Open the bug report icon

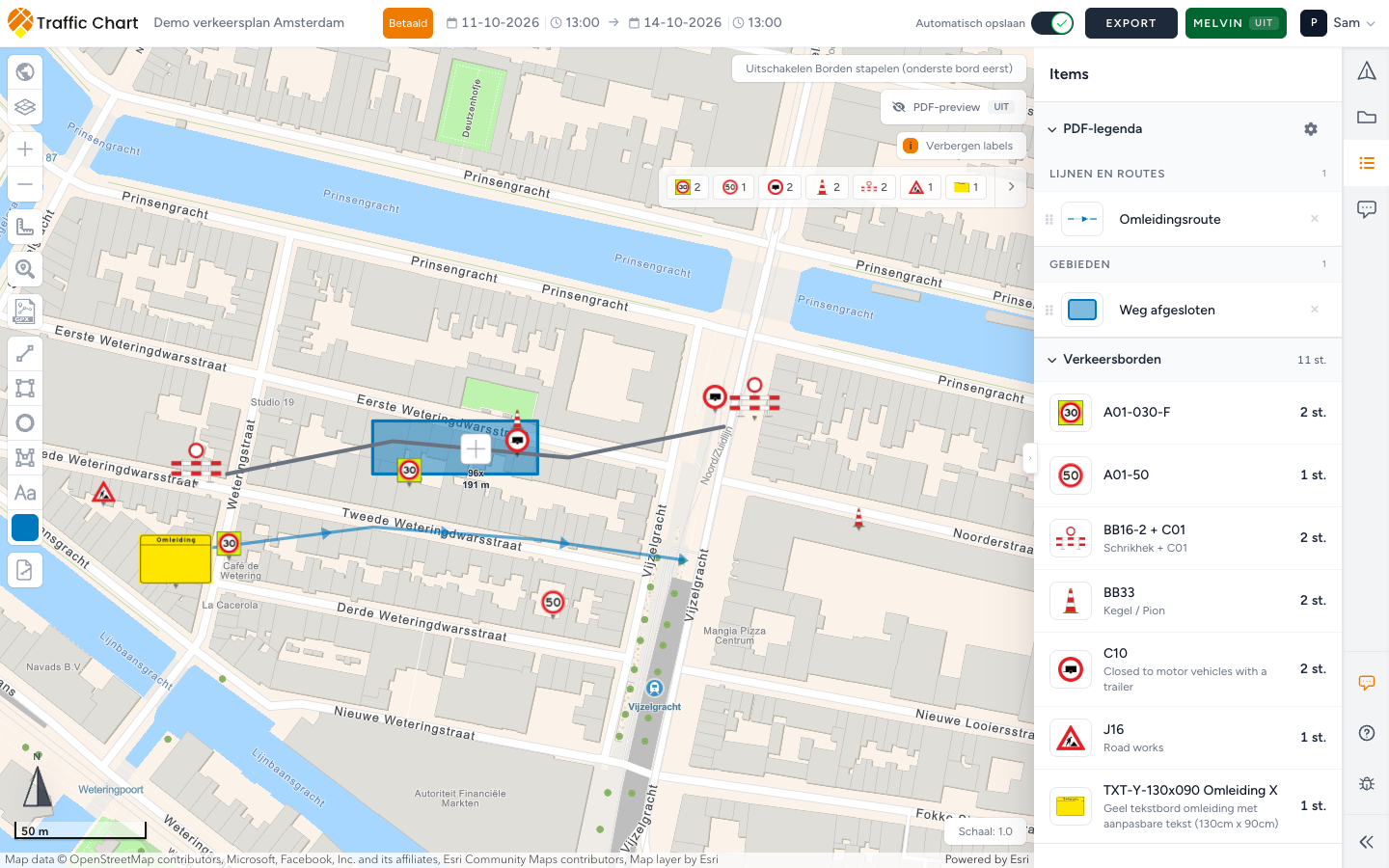pyautogui.click(x=1367, y=783)
